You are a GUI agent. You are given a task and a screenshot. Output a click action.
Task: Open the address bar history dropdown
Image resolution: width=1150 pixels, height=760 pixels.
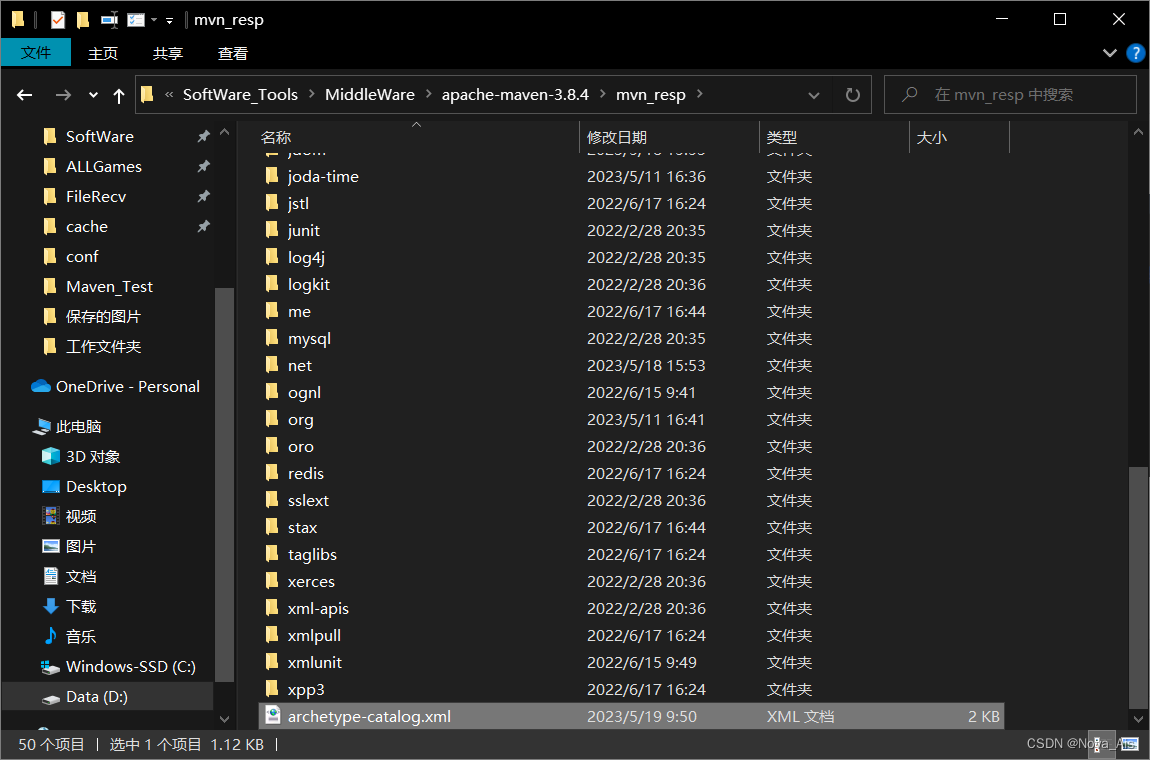coord(813,95)
